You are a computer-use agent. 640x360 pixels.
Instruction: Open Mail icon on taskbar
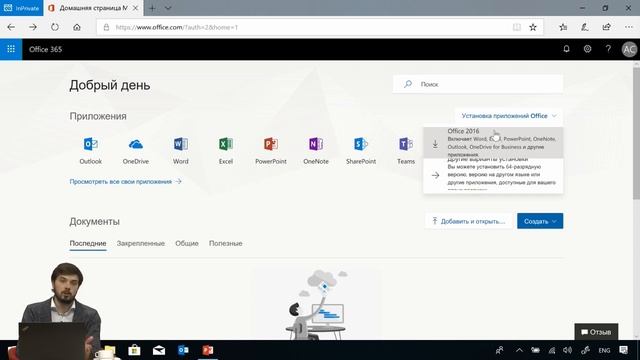[159, 350]
